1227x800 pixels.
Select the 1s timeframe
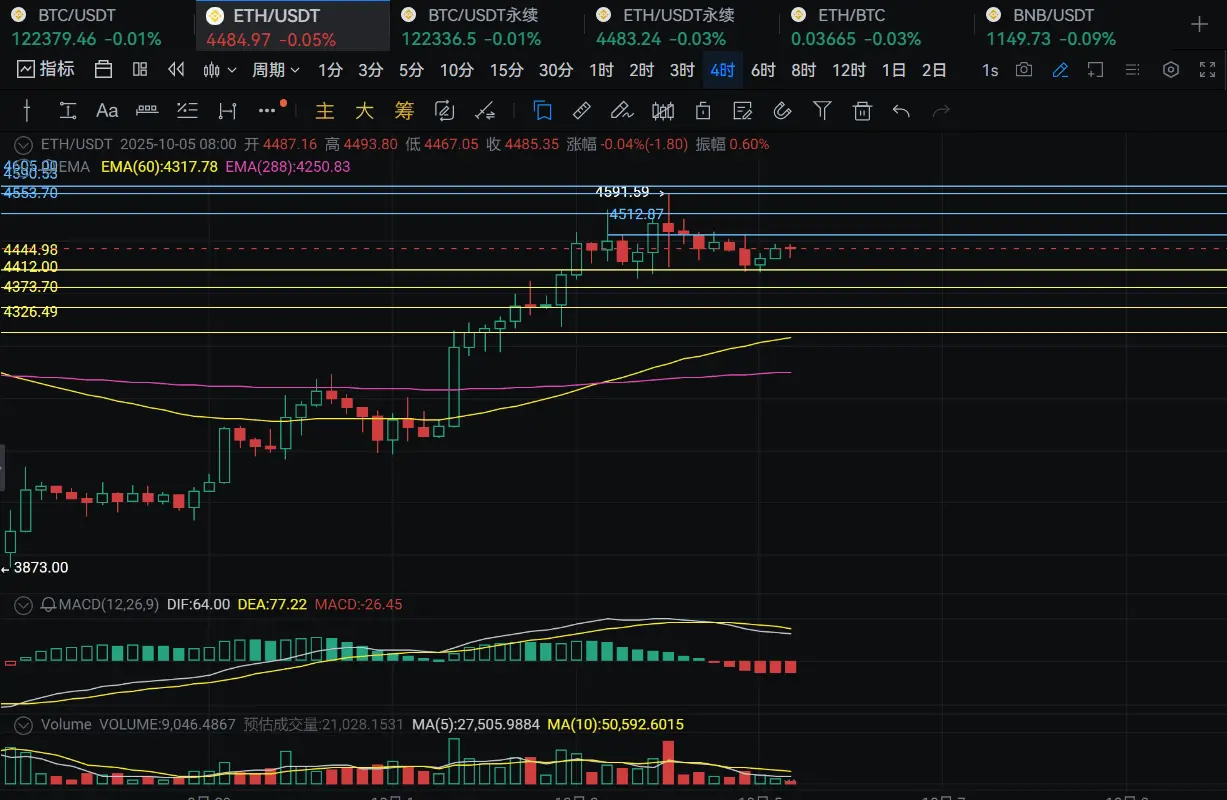pos(989,70)
